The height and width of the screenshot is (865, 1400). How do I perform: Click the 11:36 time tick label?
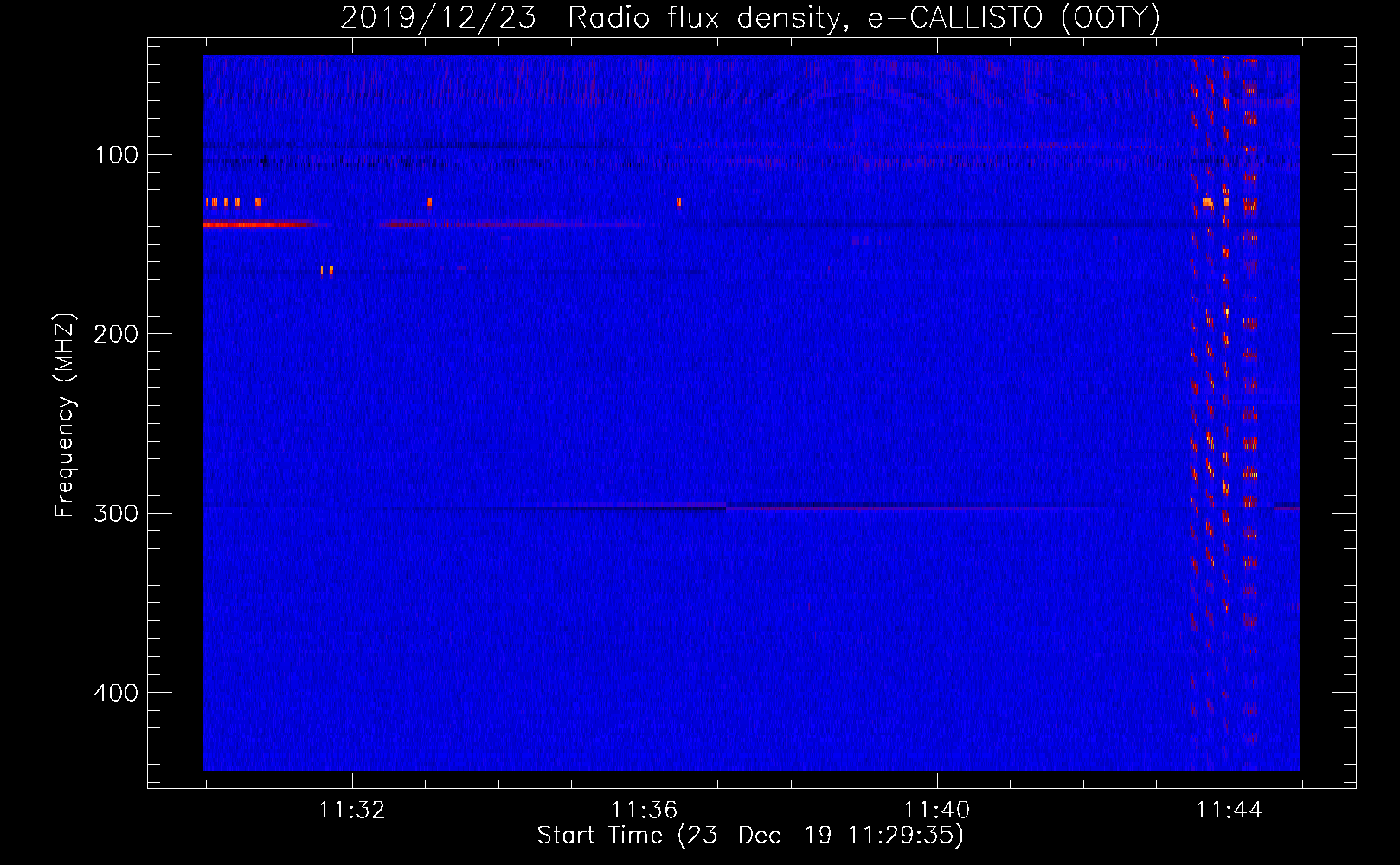tap(645, 811)
